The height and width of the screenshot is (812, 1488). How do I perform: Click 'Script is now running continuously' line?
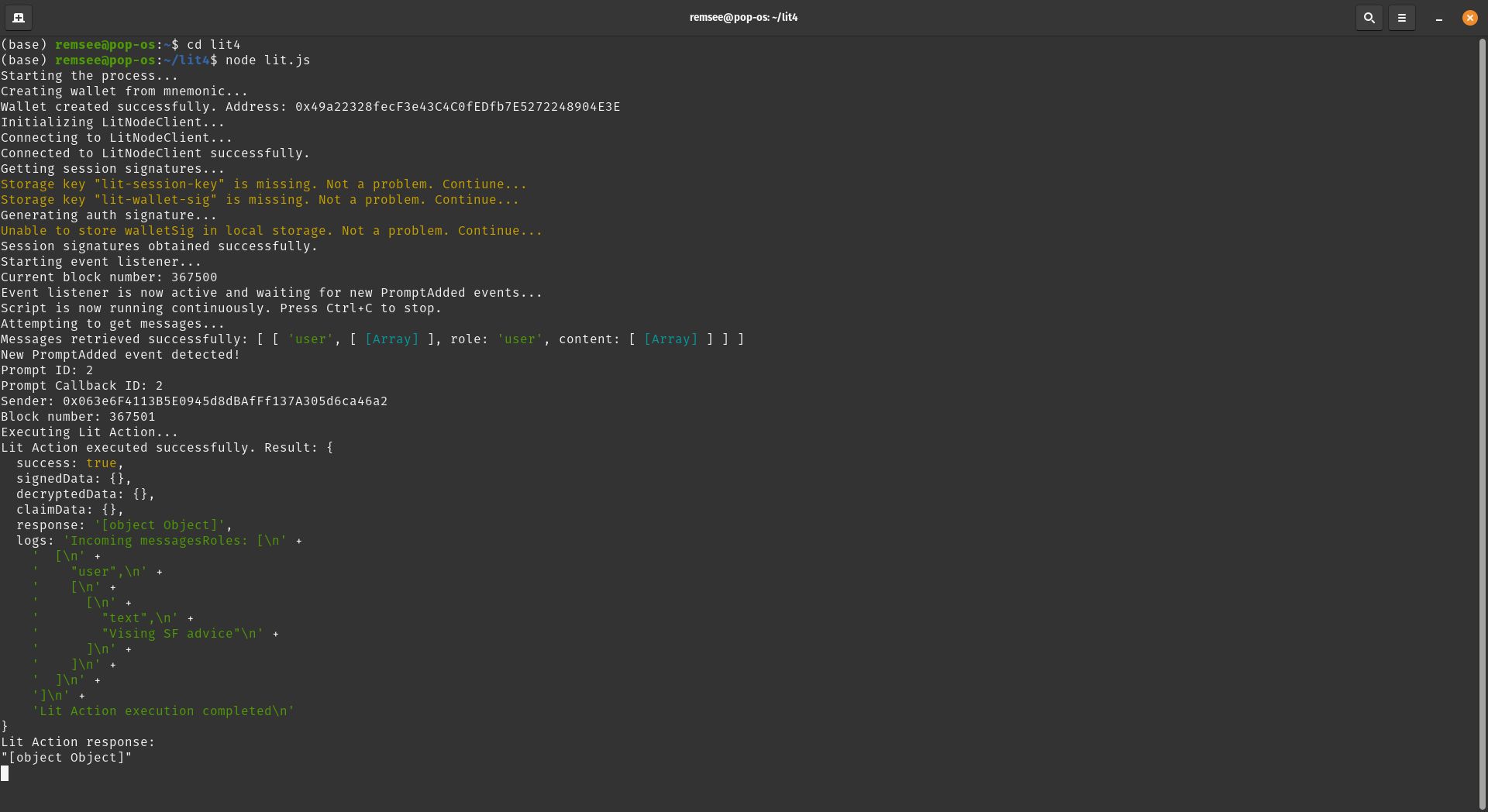221,308
